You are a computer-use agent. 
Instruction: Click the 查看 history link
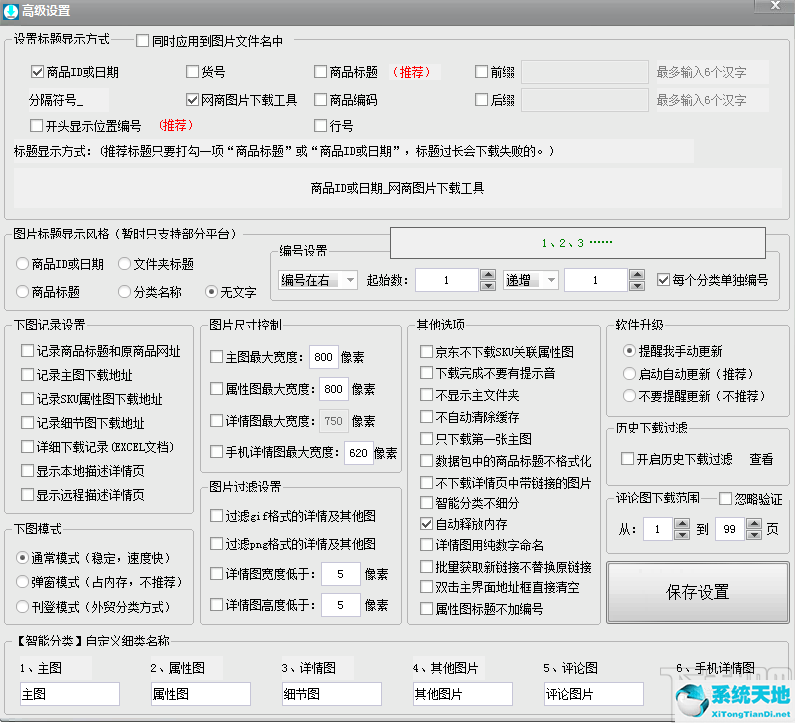[761, 459]
